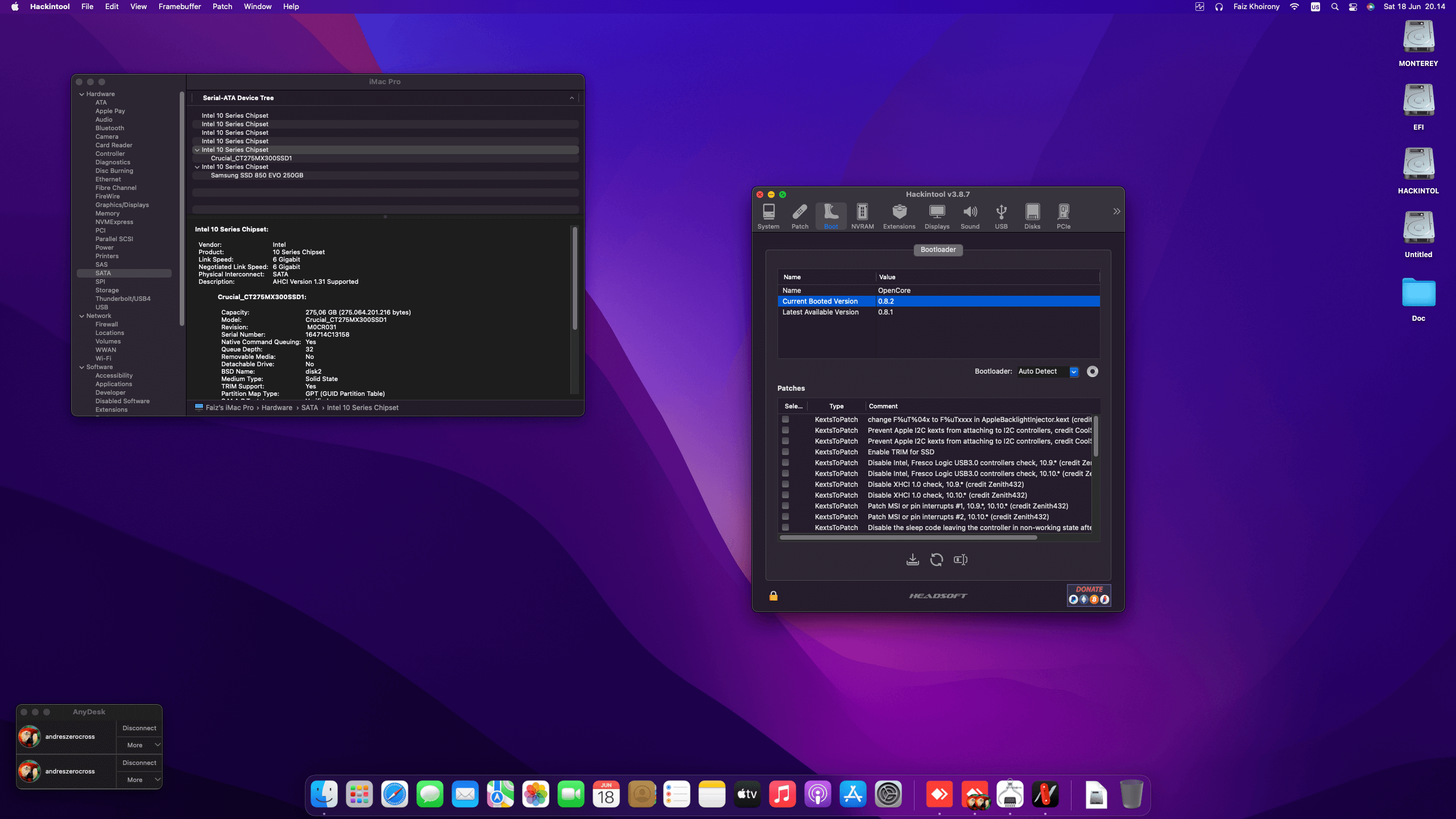This screenshot has width=1456, height=819.
Task: Check the Disable XHCI 1.0 check, 10.9.* patch
Action: tap(787, 485)
